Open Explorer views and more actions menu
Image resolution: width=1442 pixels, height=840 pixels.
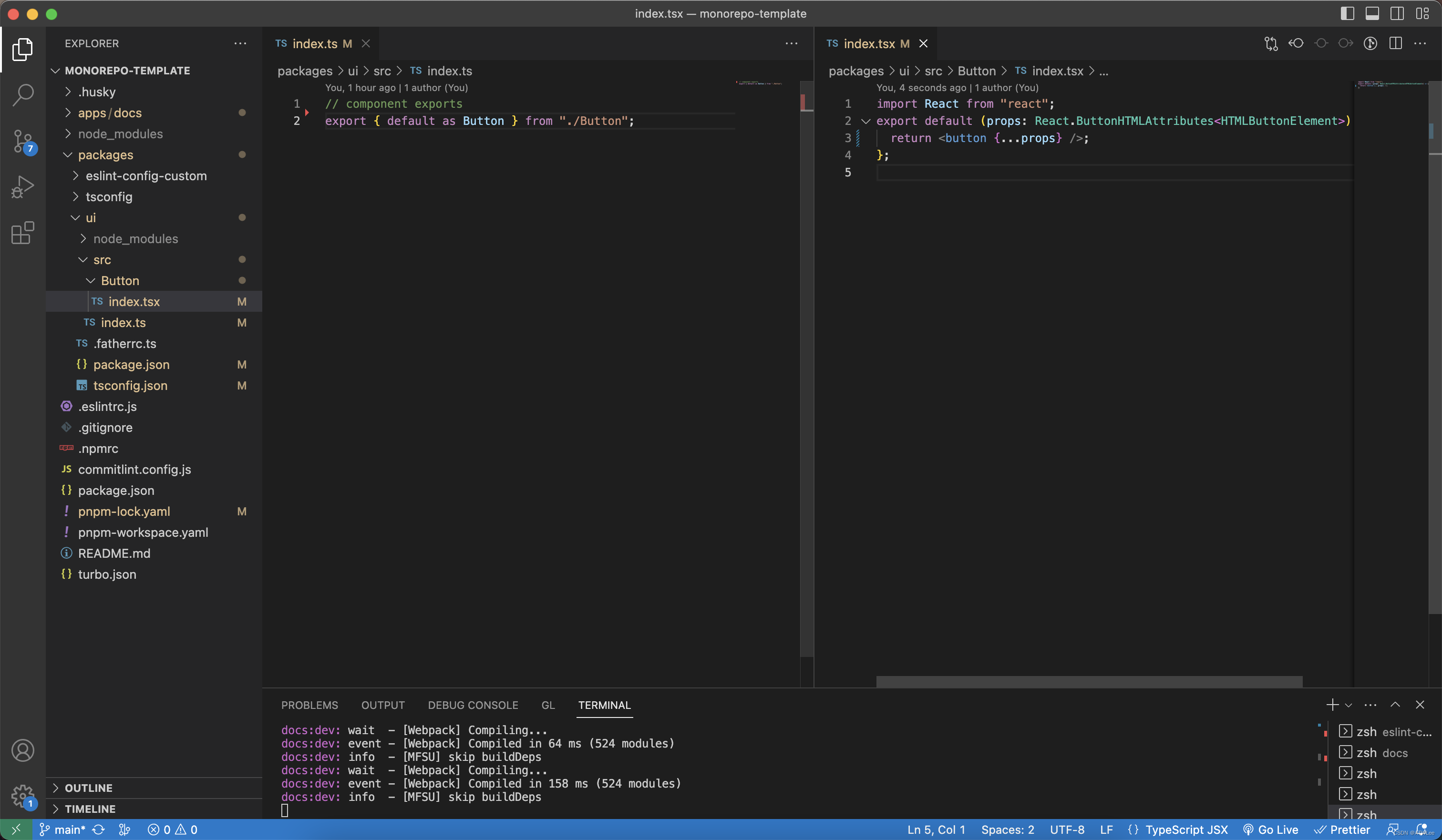point(240,43)
